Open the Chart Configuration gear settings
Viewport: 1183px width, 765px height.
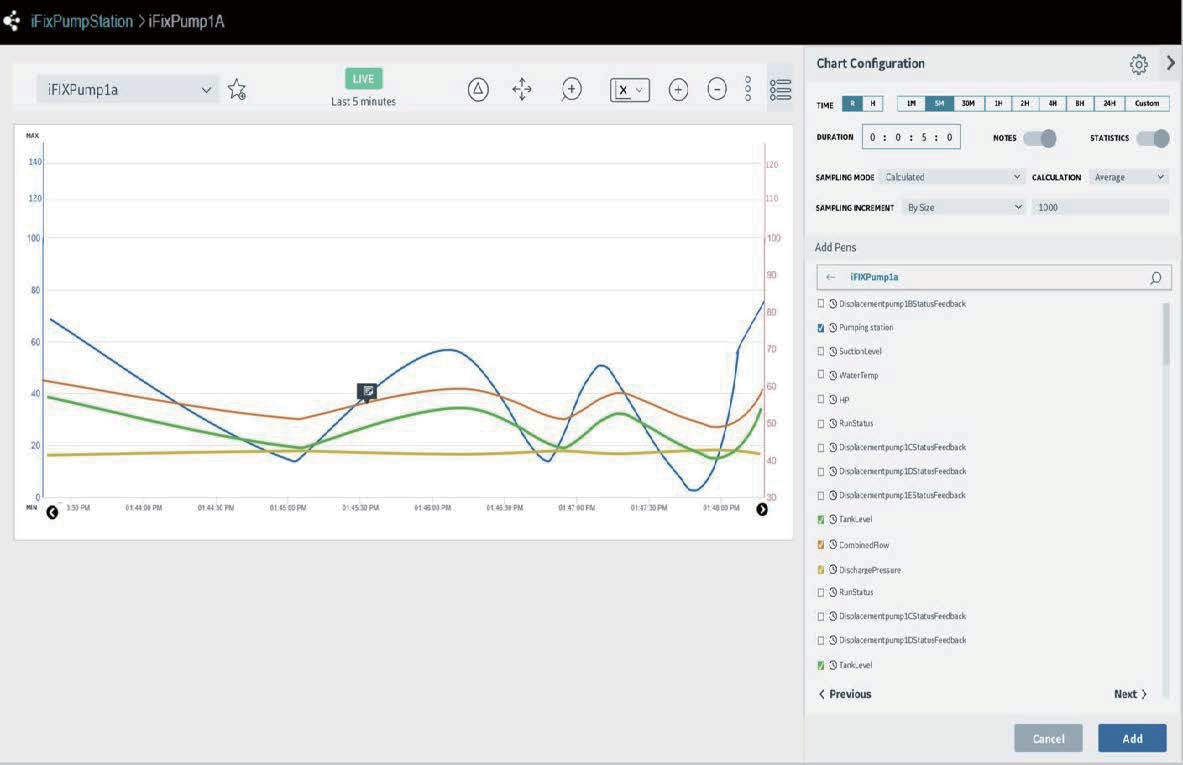[x=1138, y=65]
